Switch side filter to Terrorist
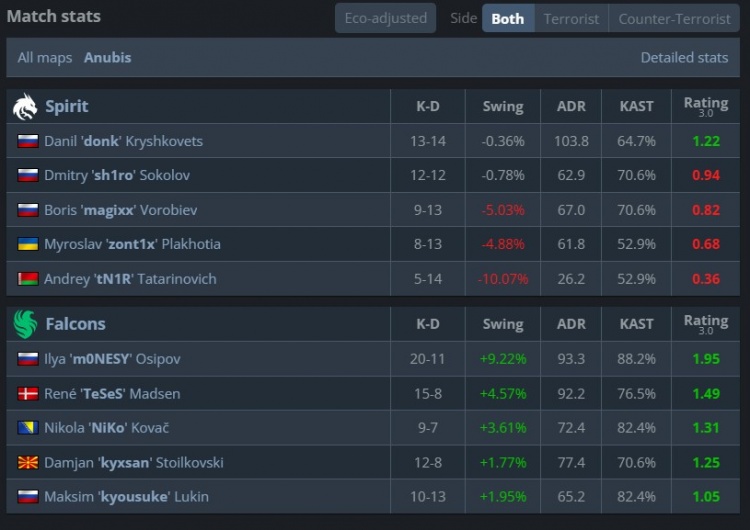Viewport: 750px width, 530px height. pos(571,18)
